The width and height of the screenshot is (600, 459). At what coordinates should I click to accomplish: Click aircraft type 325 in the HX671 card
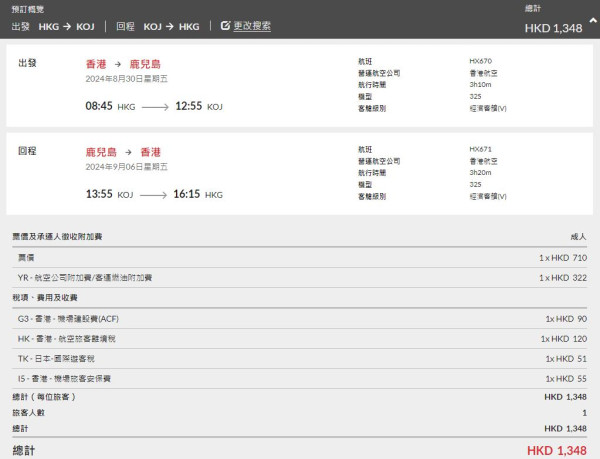(x=476, y=184)
